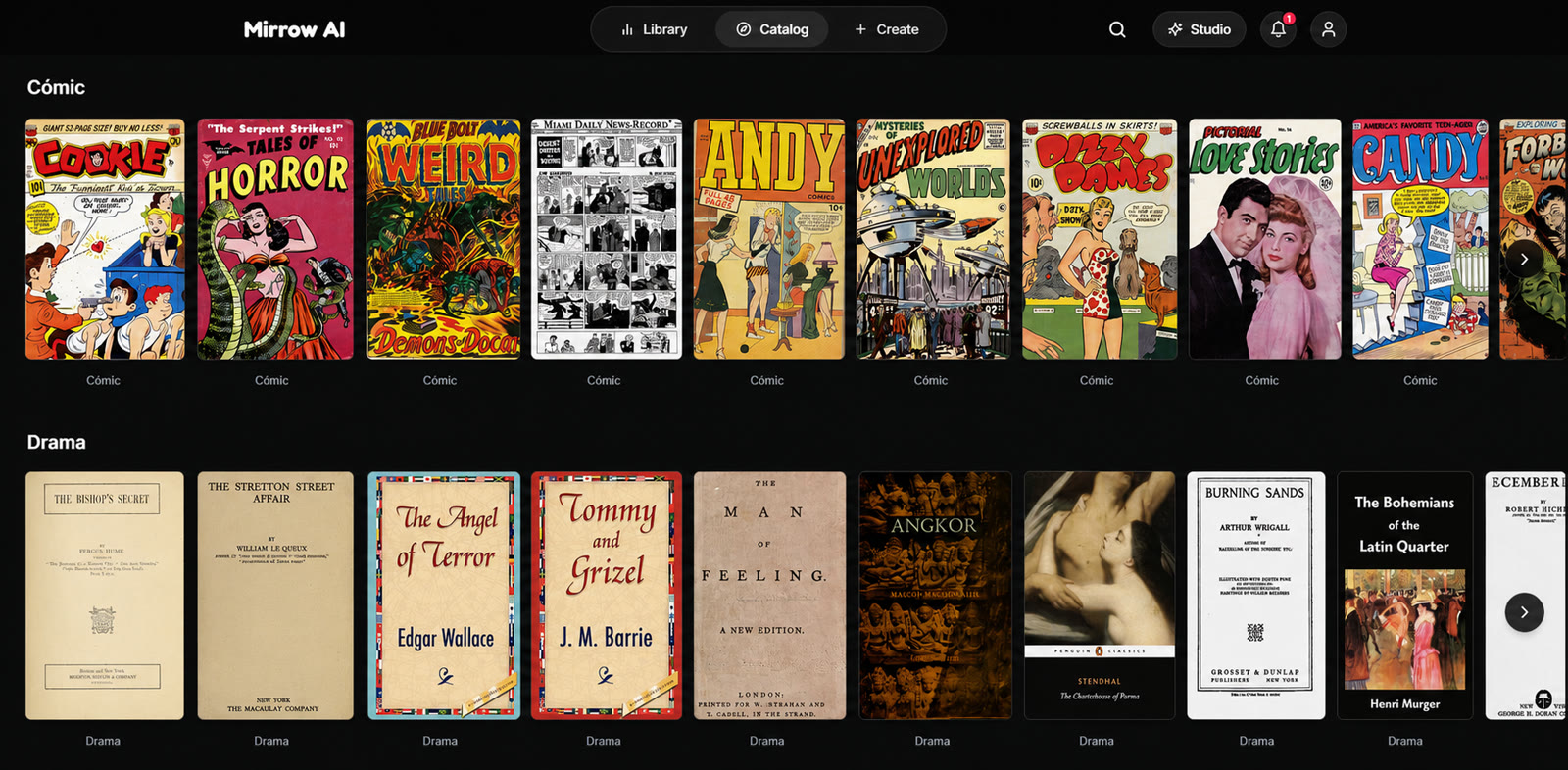The height and width of the screenshot is (770, 1568).
Task: Open The Bohemians of the Latin Quarter
Action: click(x=1404, y=596)
